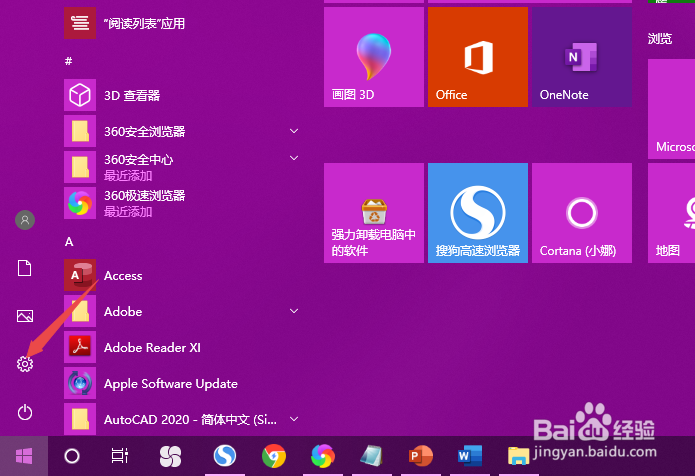Open 360极速浏览器 app entry
The width and height of the screenshot is (695, 476).
pyautogui.click(x=182, y=203)
